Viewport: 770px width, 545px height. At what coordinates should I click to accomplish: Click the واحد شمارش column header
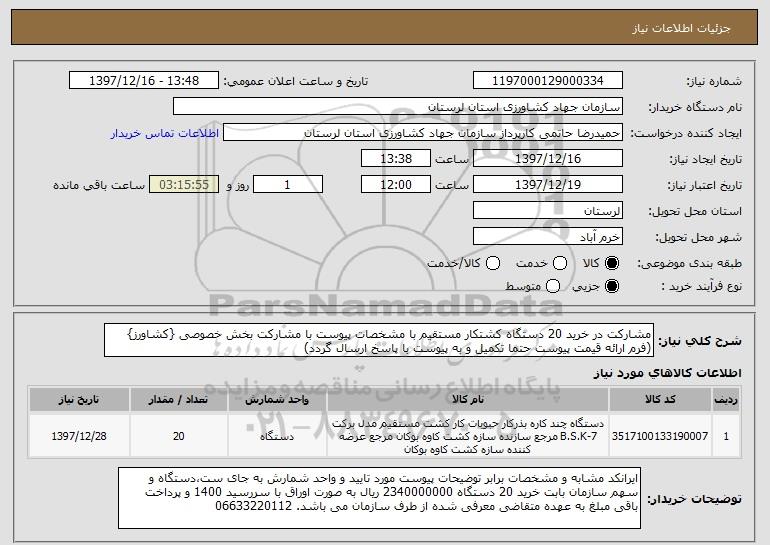click(277, 400)
